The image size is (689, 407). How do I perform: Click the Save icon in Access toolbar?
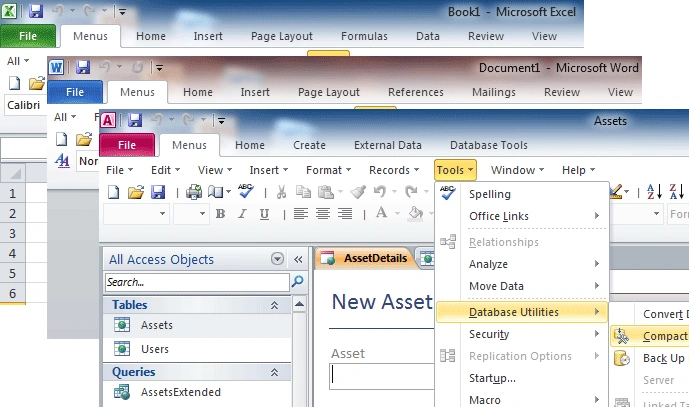158,192
